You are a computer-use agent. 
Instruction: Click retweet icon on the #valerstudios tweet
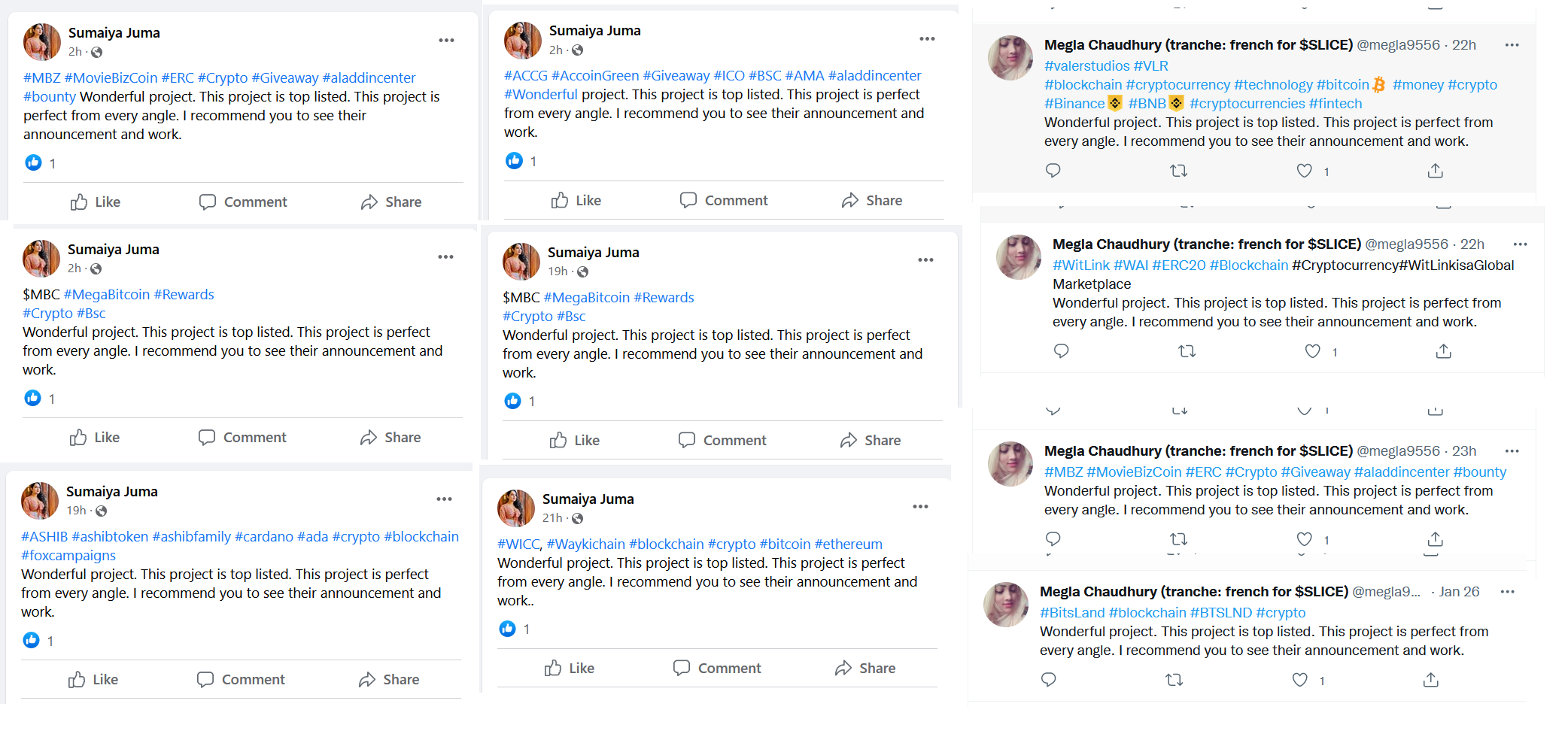[1179, 171]
